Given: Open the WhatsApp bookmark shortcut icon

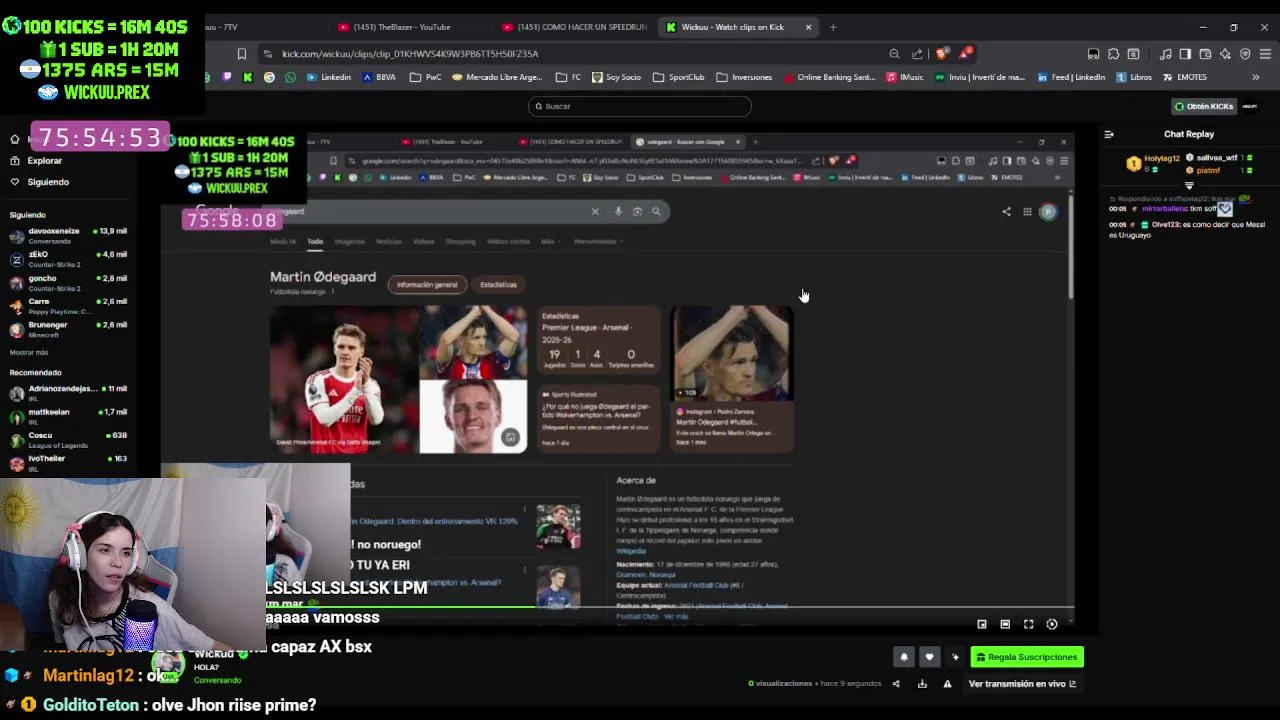Looking at the screenshot, I should (290, 77).
